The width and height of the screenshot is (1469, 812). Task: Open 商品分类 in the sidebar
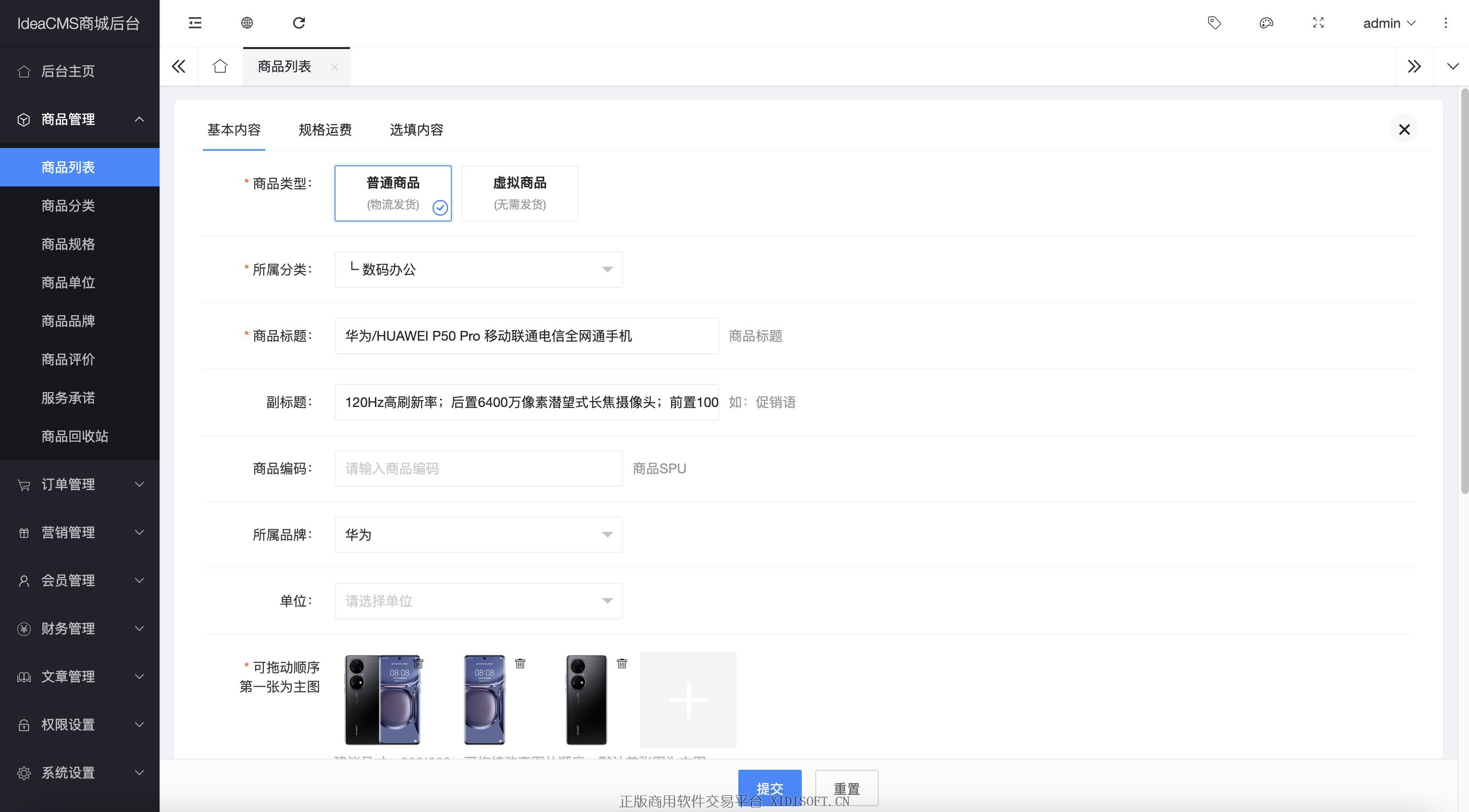(80, 206)
